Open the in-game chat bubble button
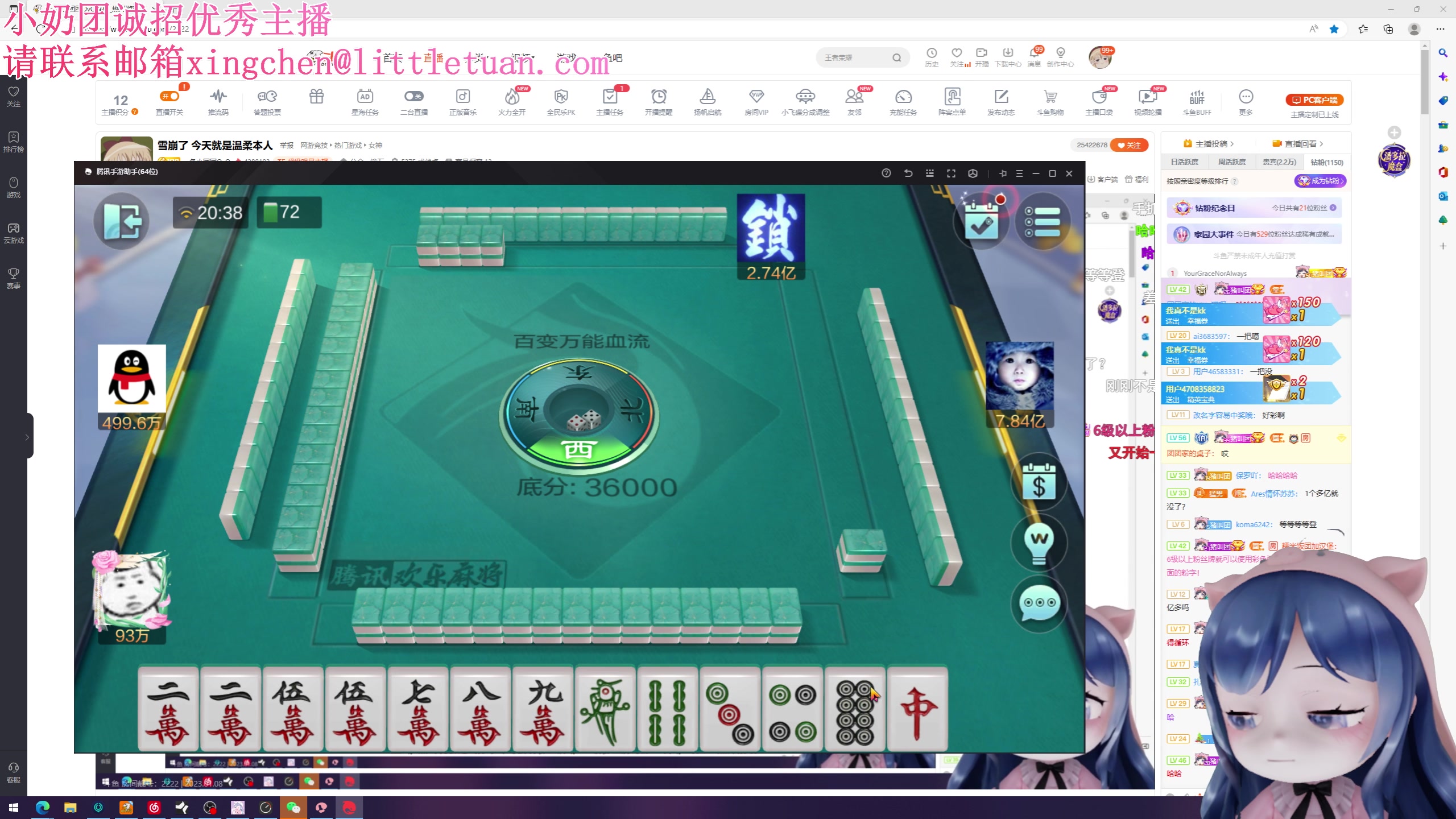Image resolution: width=1456 pixels, height=819 pixels. pos(1039,603)
